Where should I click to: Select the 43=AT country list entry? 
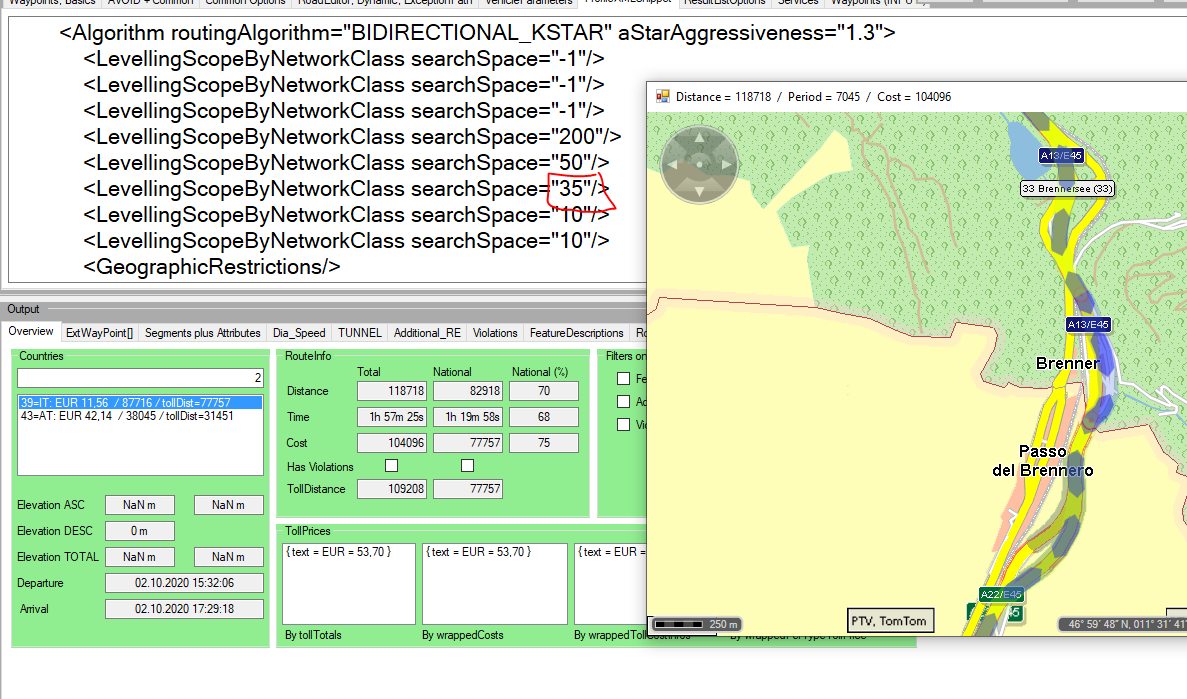126,416
